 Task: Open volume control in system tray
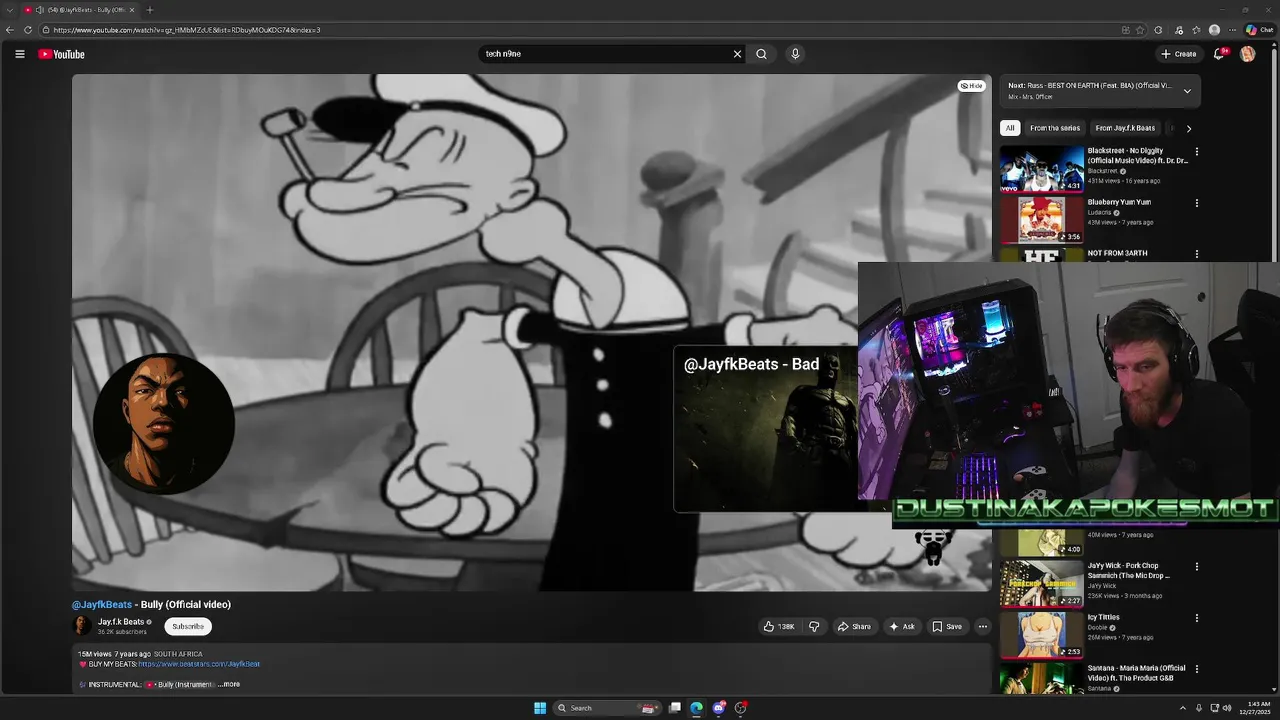click(1227, 708)
